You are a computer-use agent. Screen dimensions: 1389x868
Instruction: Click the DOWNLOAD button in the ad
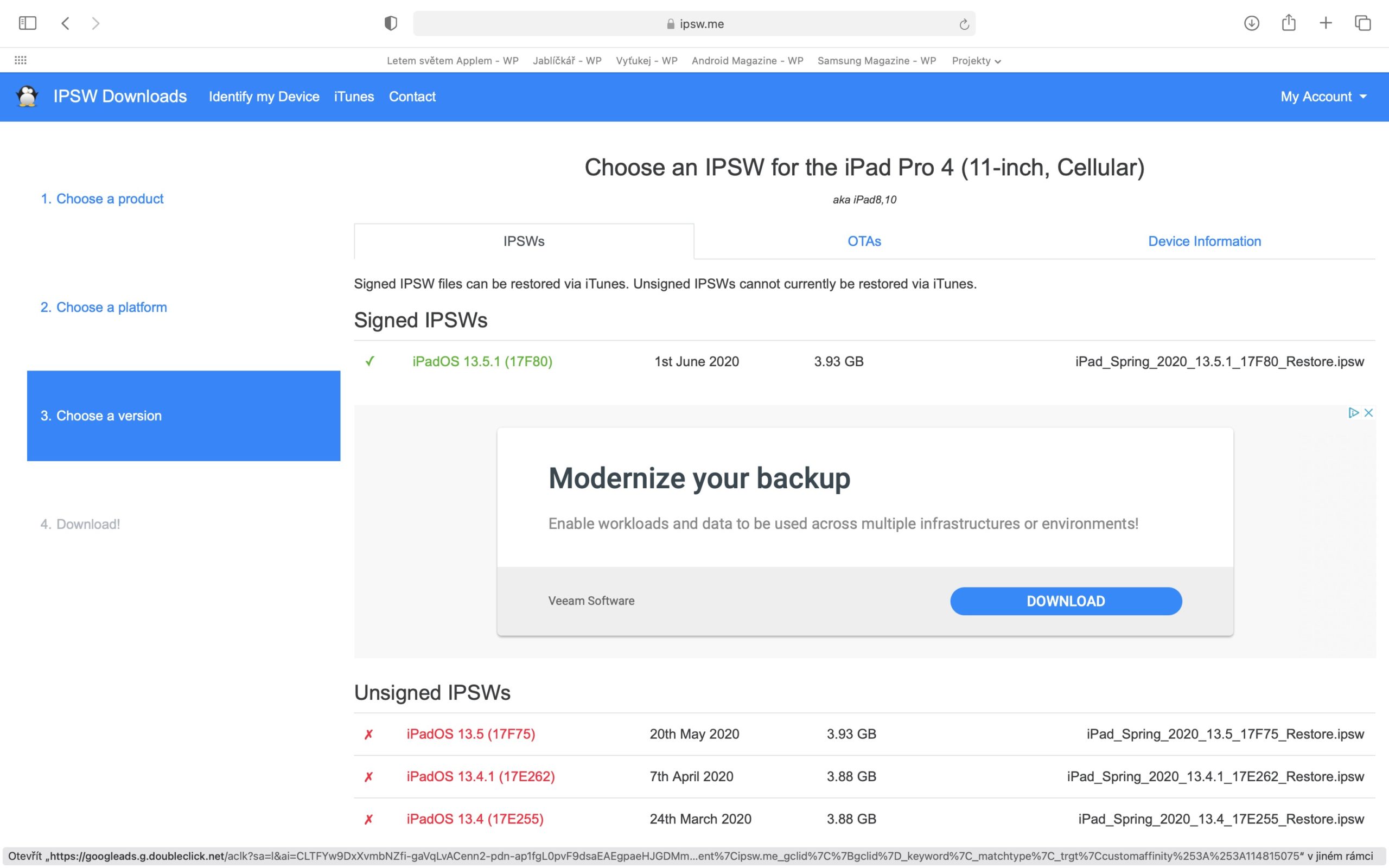point(1065,601)
